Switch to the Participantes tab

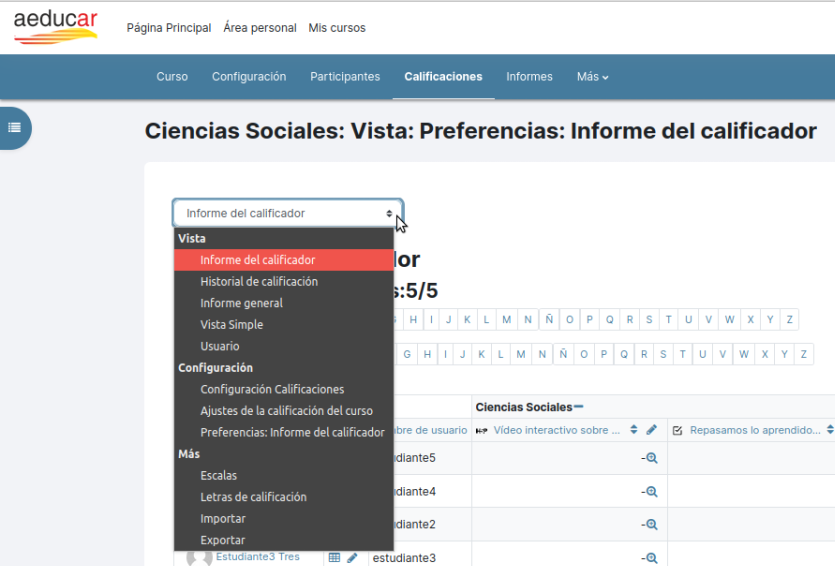coord(345,77)
